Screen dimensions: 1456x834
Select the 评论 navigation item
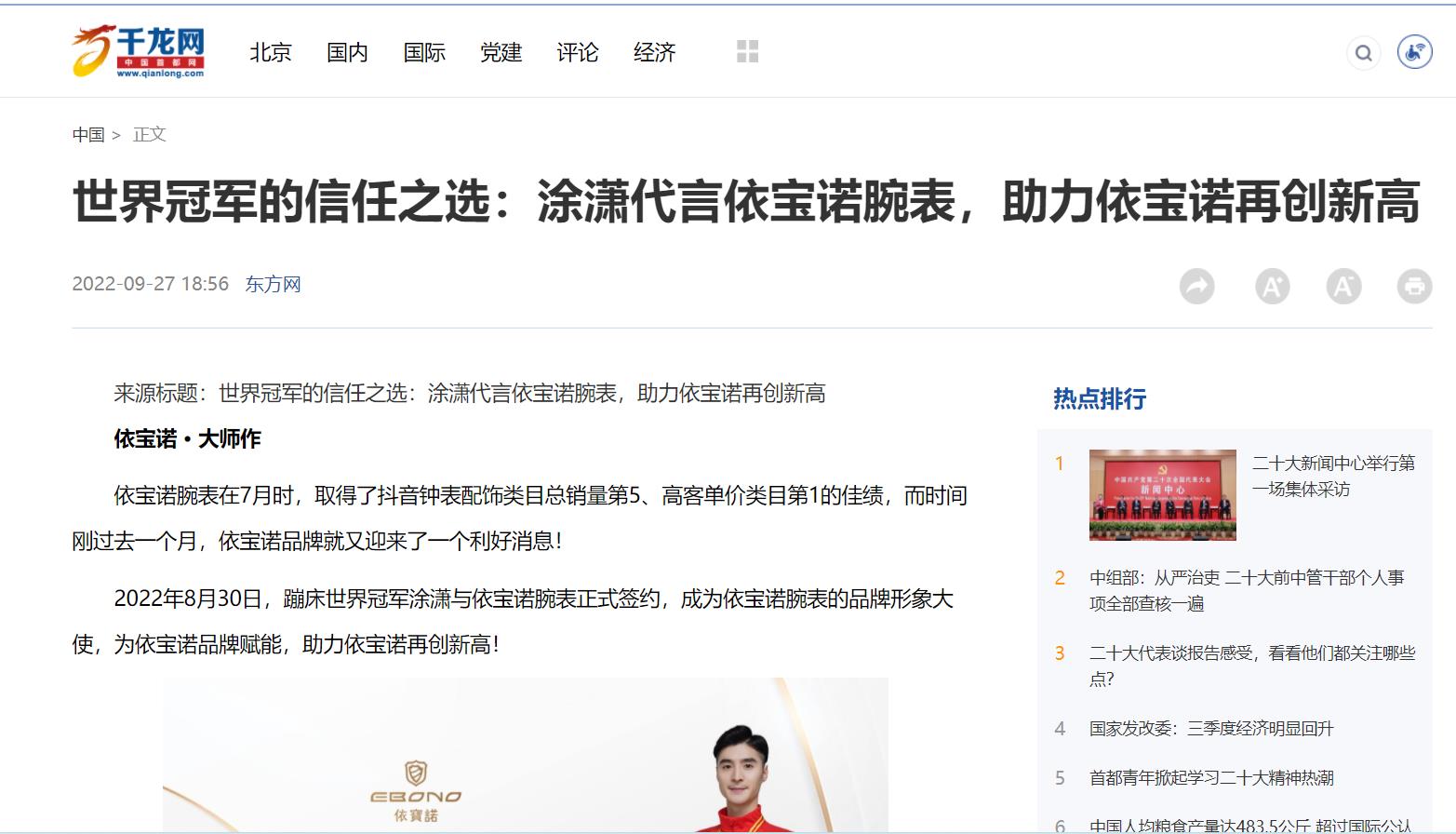point(578,52)
